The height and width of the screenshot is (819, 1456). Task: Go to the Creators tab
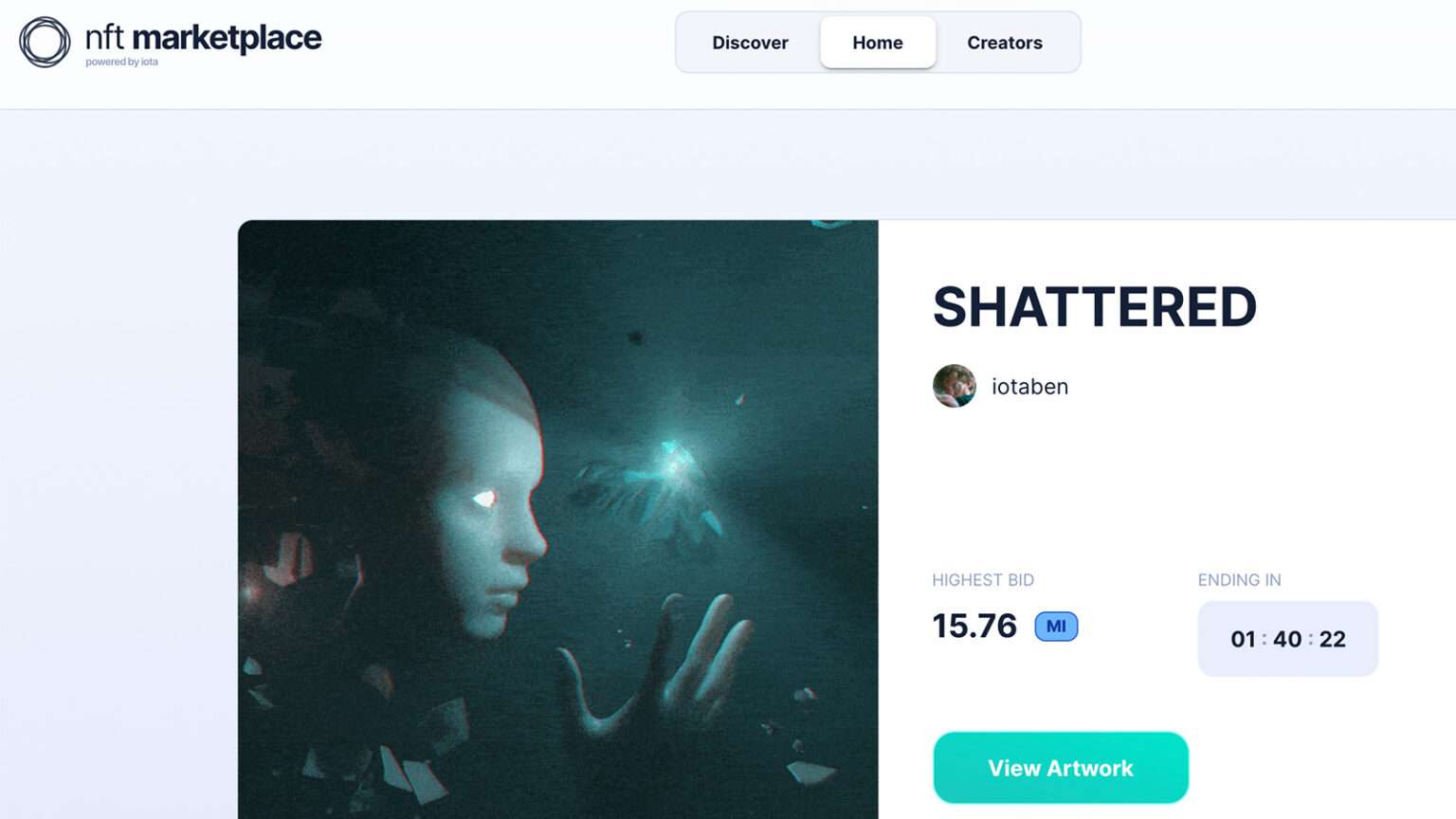pos(1005,43)
